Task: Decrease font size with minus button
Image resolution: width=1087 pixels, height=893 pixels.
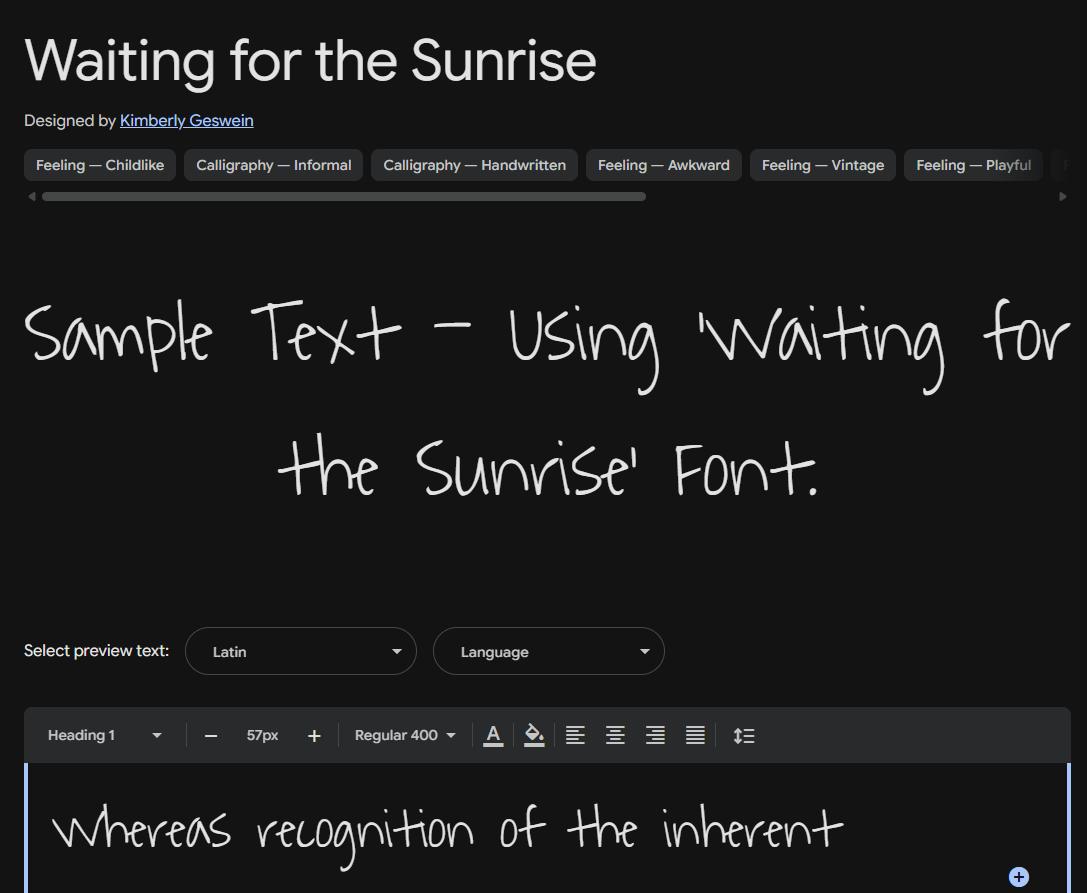Action: (211, 736)
